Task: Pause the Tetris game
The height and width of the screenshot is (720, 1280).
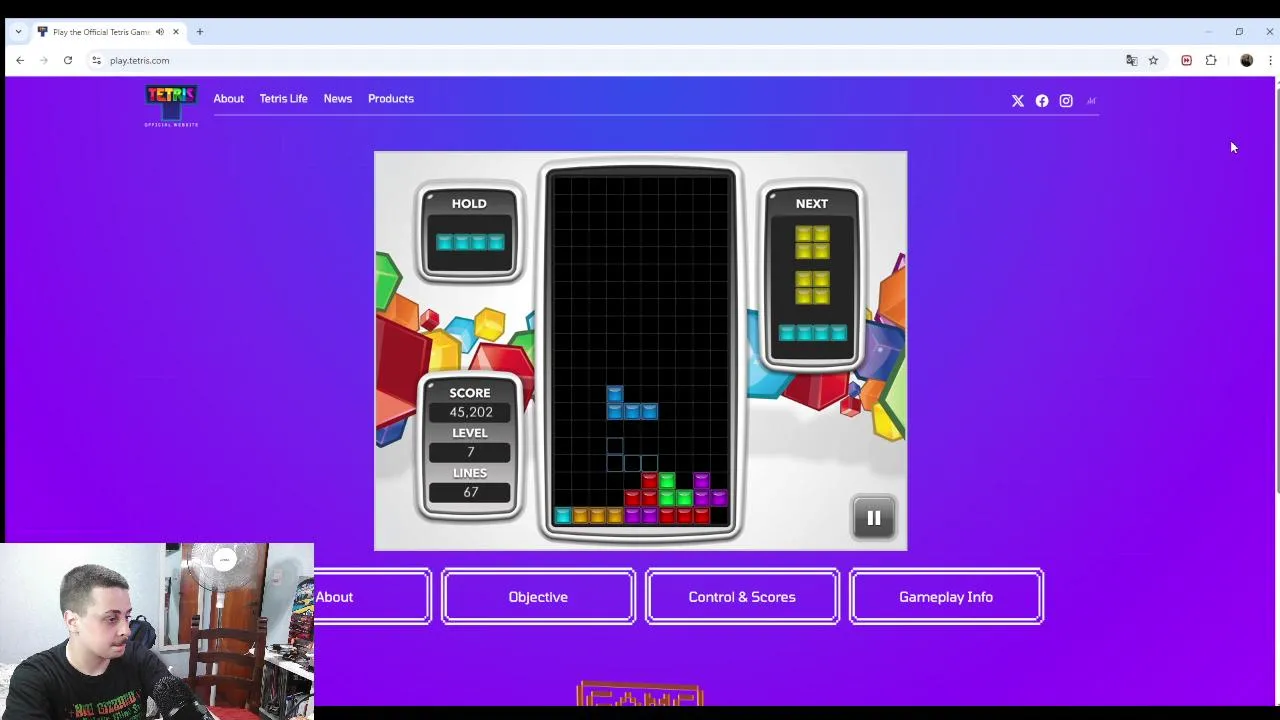Action: click(873, 518)
